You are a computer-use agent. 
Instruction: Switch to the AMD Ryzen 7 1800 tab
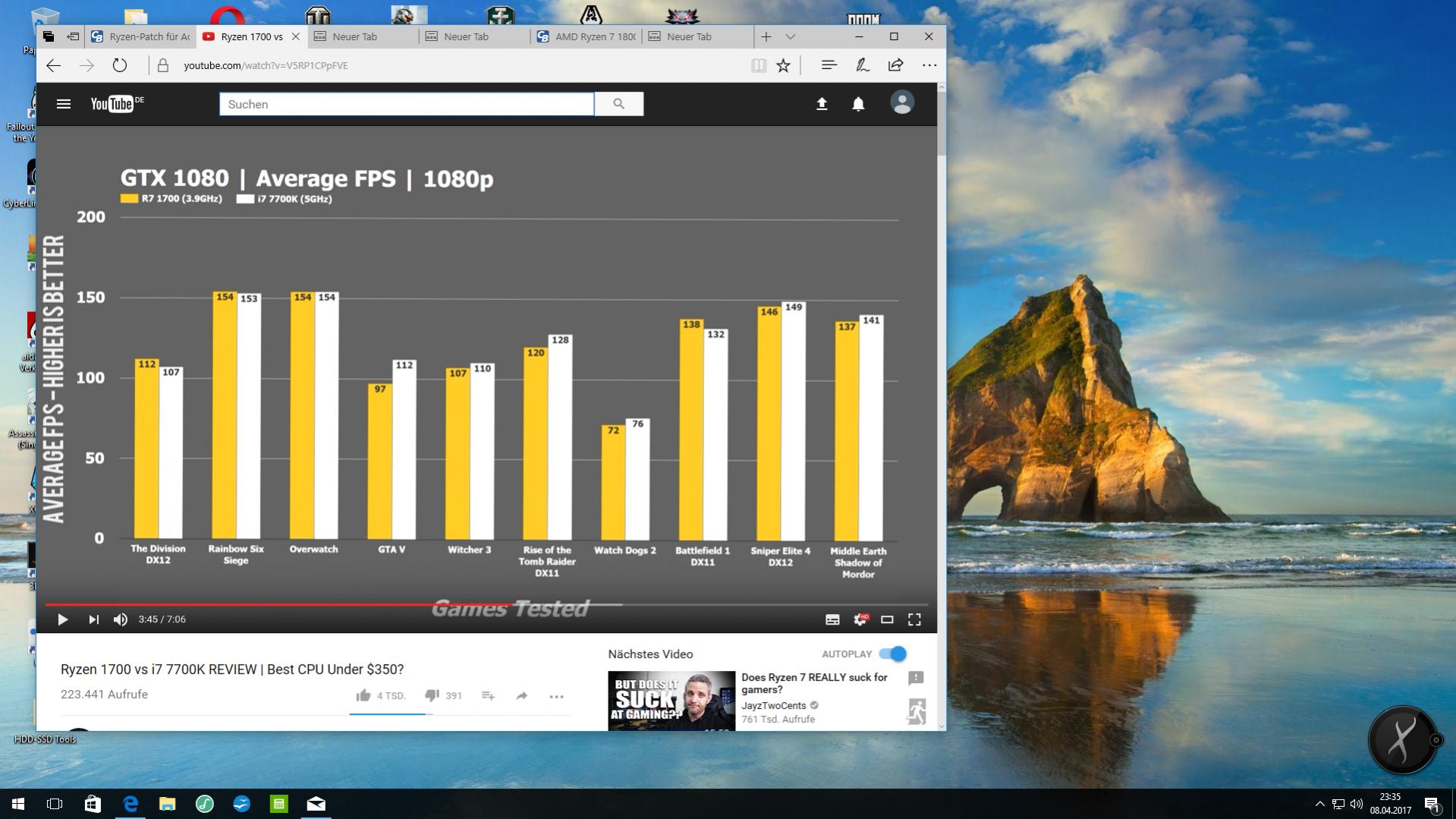coord(586,36)
